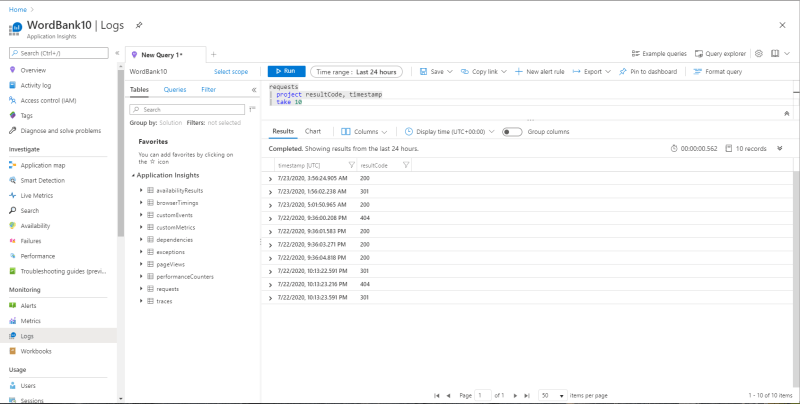Image resolution: width=800 pixels, height=404 pixels.
Task: Add a new query tab
Action: 214,54
